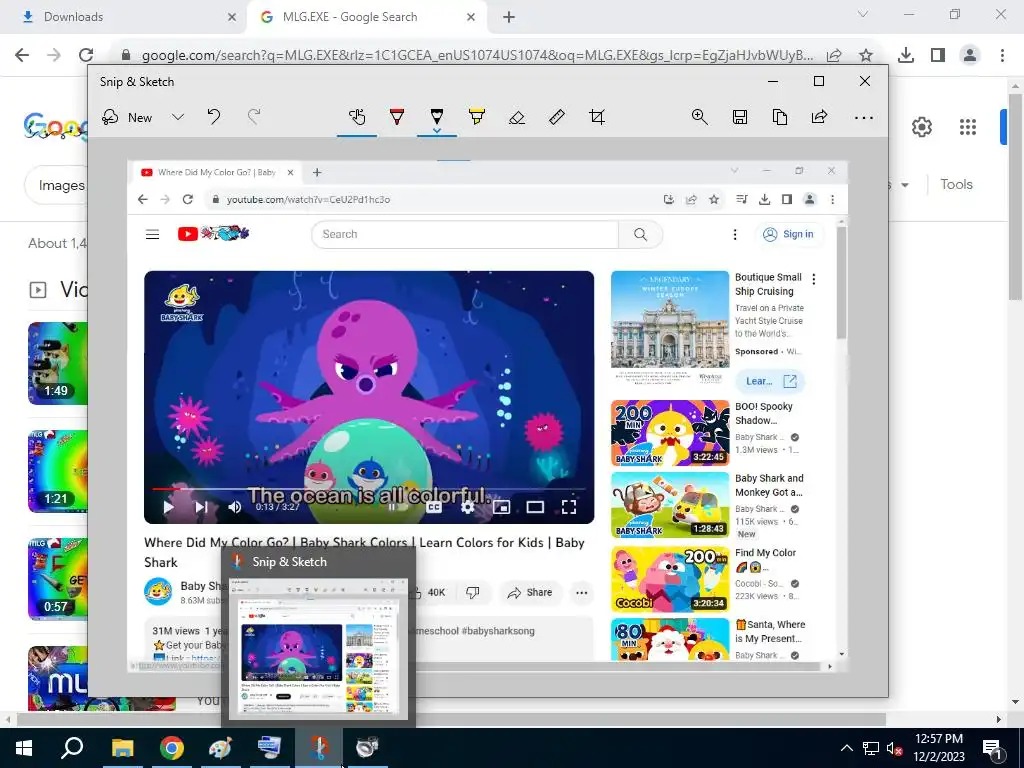Open the Windows Start menu
The height and width of the screenshot is (768, 1024).
24,748
